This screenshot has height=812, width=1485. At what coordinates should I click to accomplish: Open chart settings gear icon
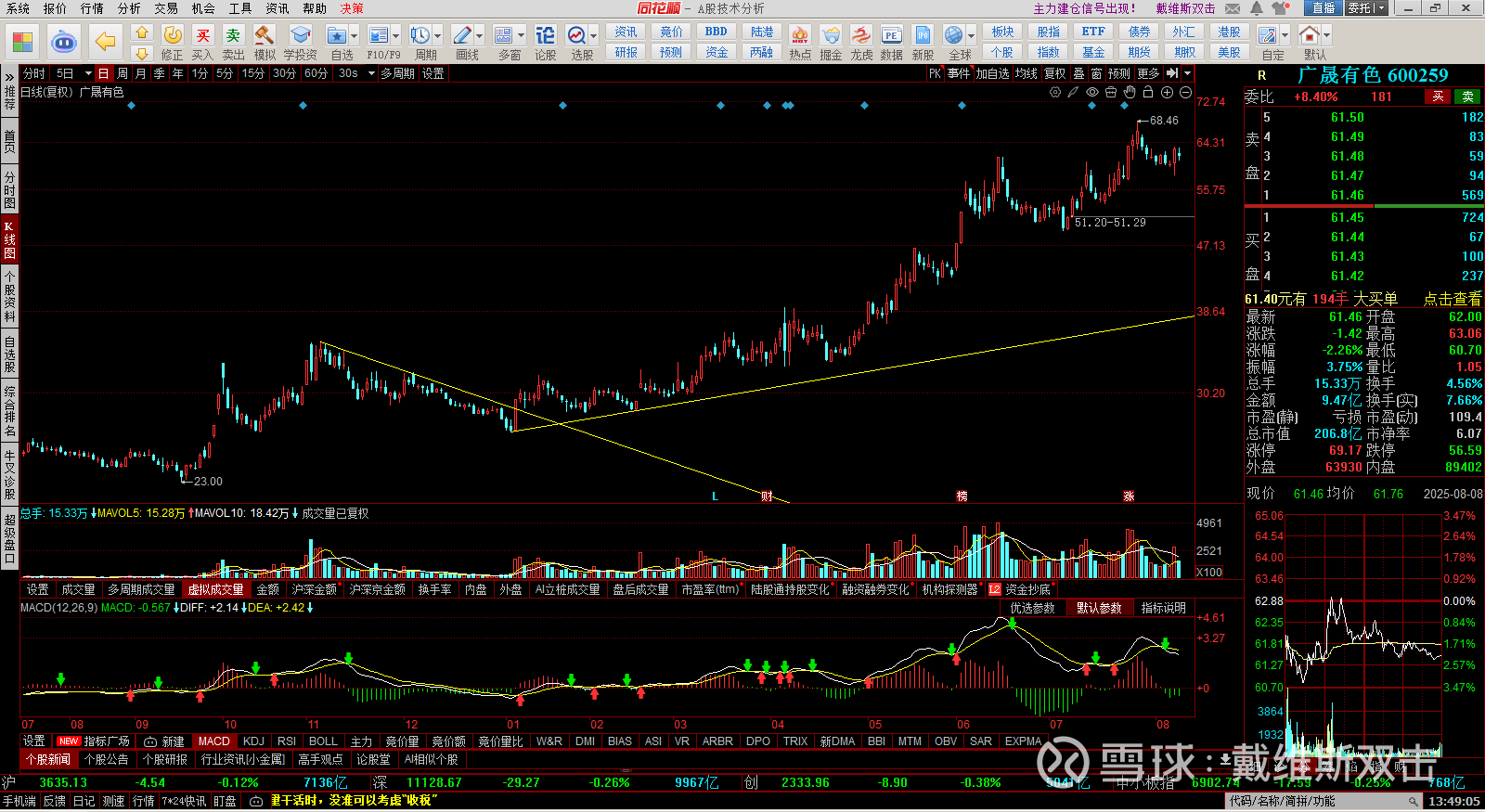pos(1055,92)
